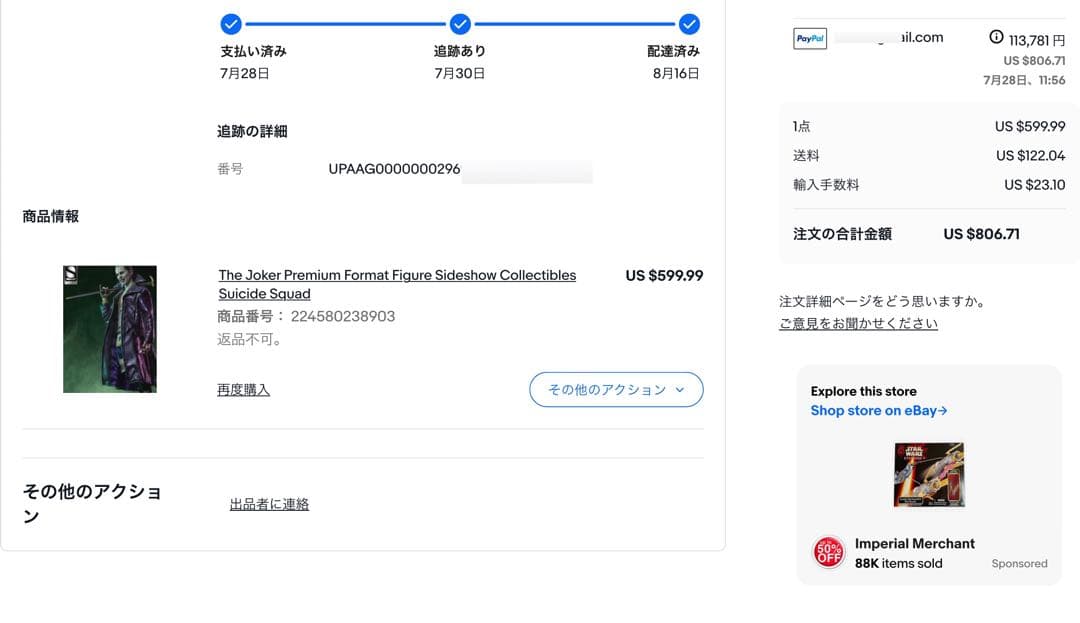
Task: Contact seller via 出品者に連絡 link
Action: click(x=269, y=505)
